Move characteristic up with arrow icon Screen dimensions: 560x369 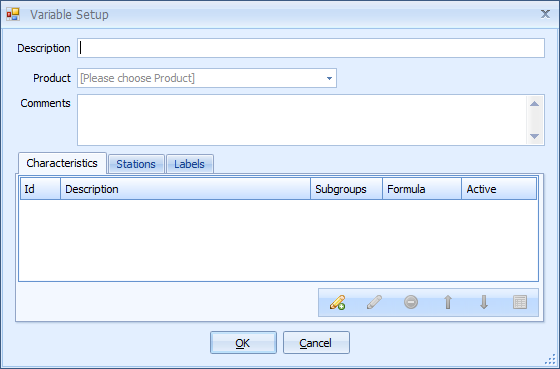pyautogui.click(x=448, y=303)
